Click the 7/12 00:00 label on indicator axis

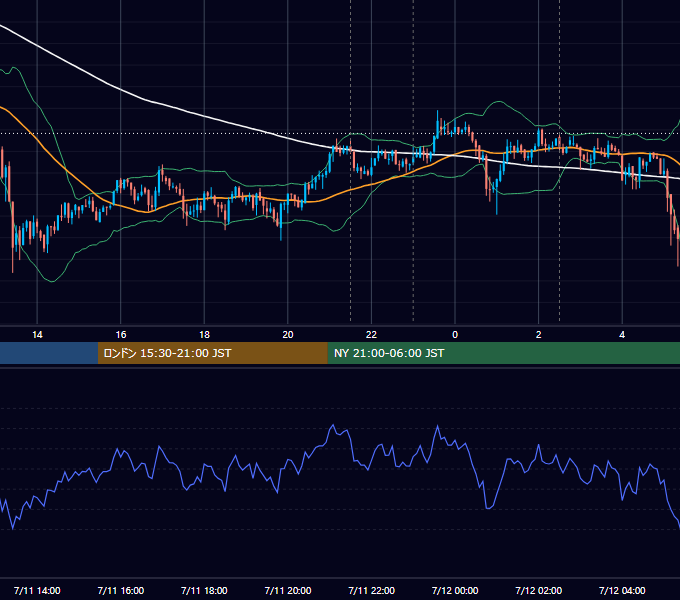click(455, 590)
